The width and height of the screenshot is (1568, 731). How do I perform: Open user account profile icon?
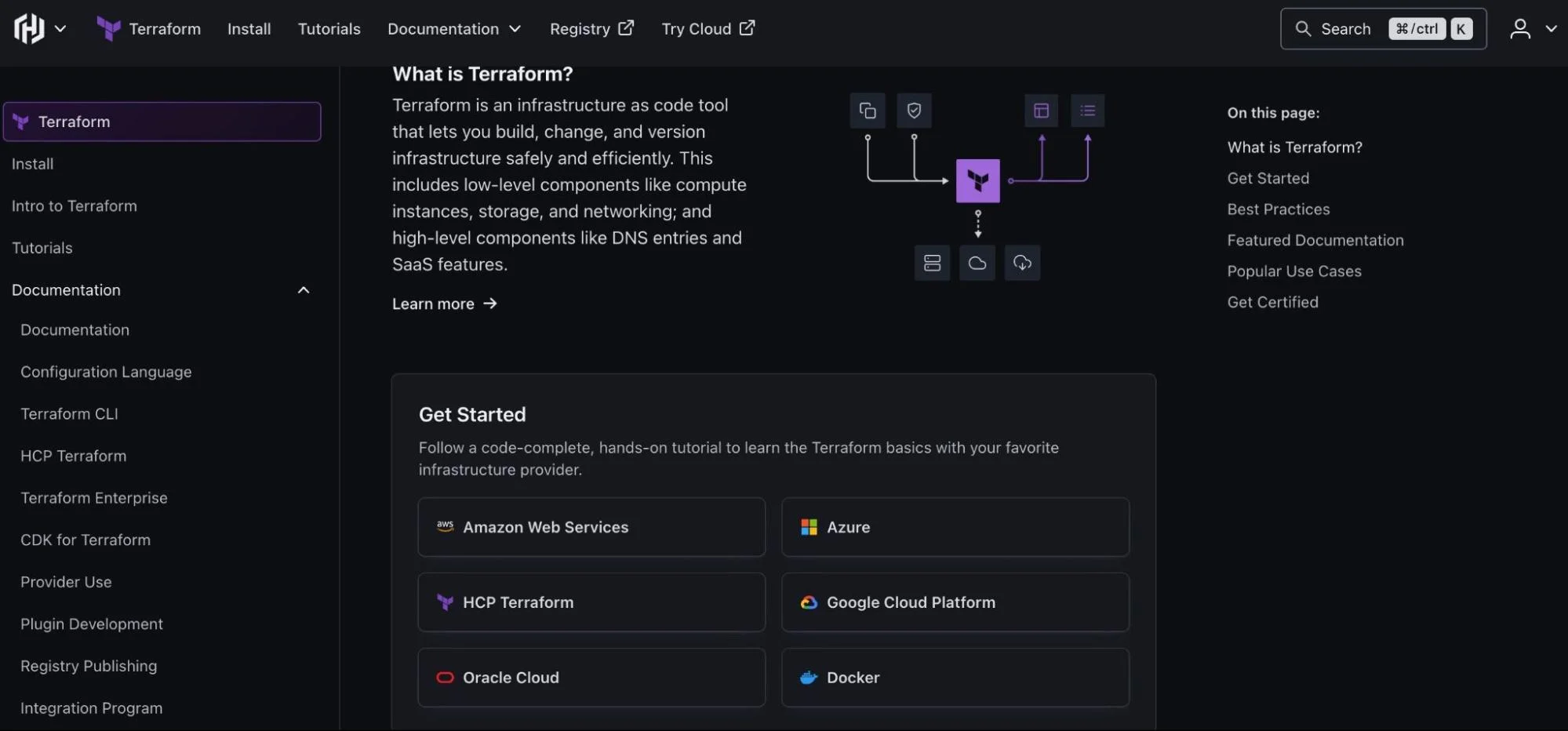point(1520,29)
